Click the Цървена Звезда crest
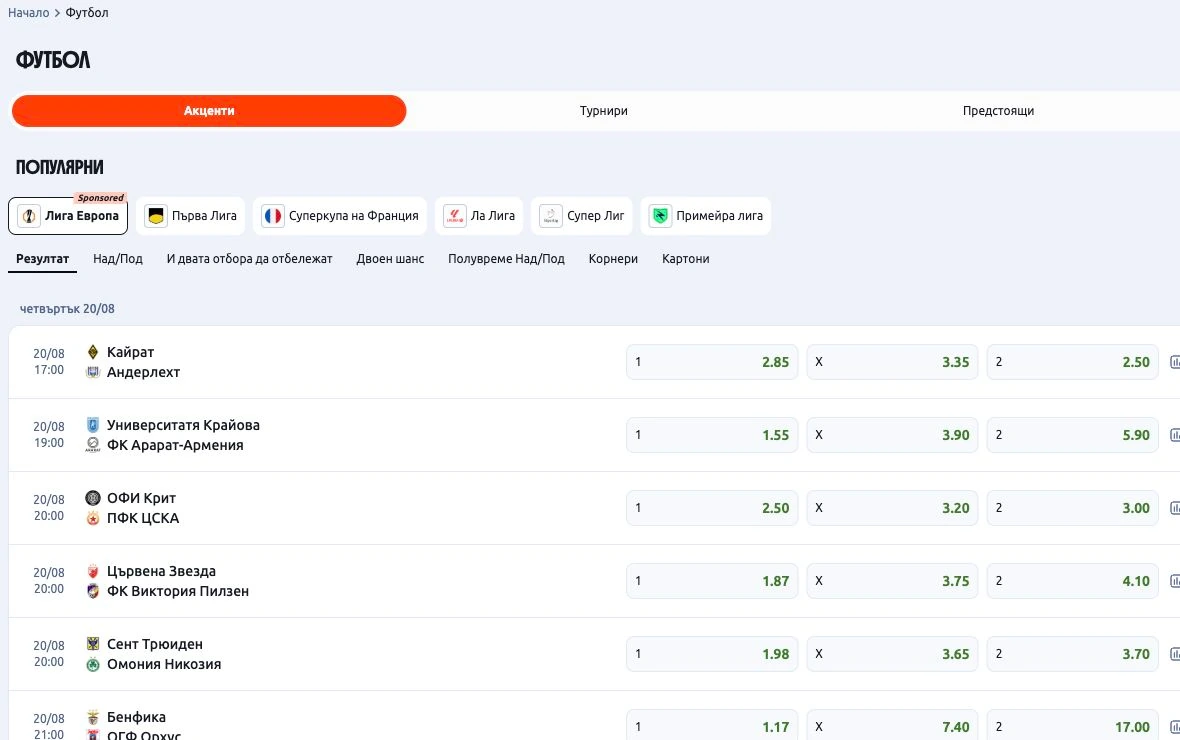Viewport: 1180px width, 740px height. [93, 571]
